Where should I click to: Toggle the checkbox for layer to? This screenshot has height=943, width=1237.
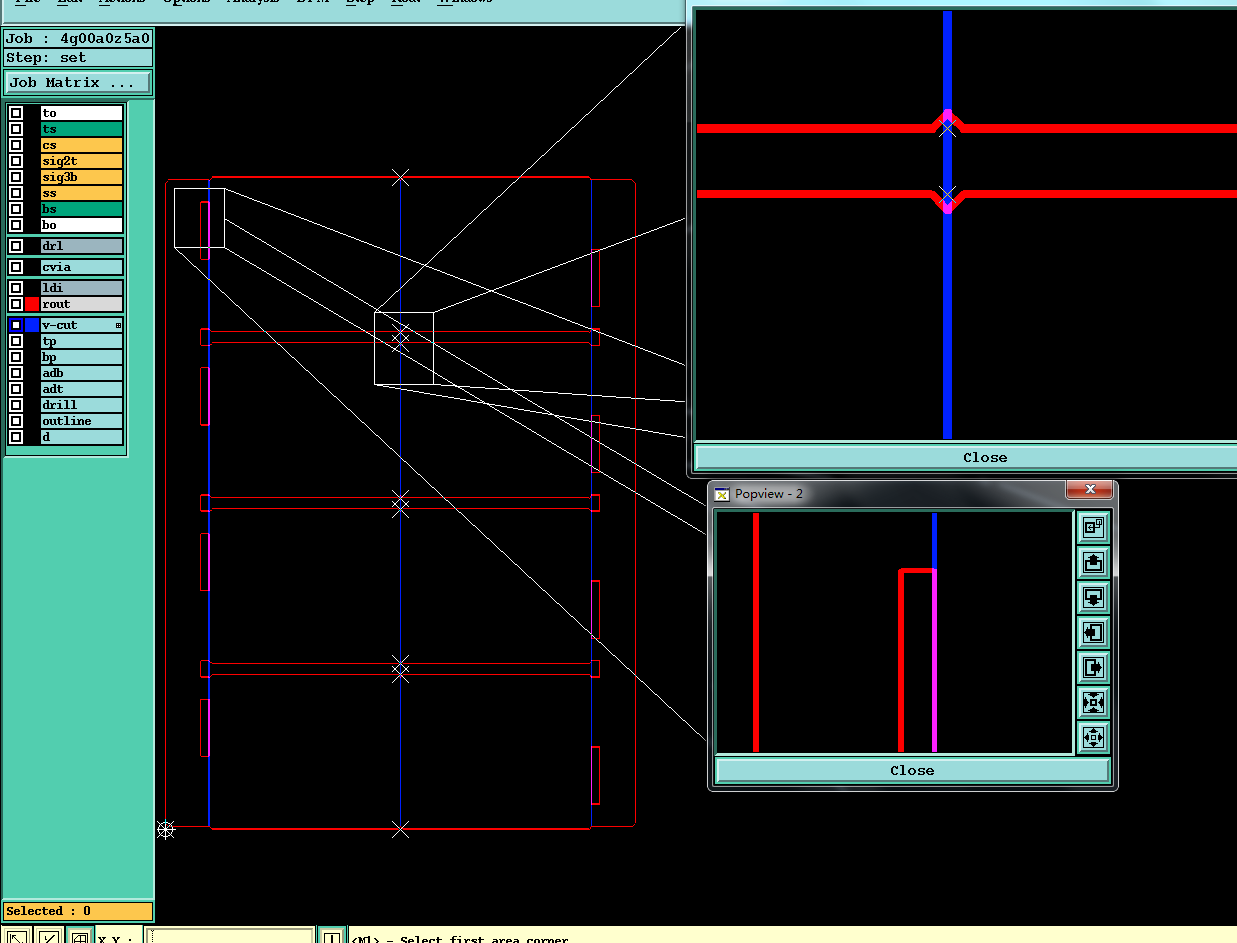[x=16, y=113]
